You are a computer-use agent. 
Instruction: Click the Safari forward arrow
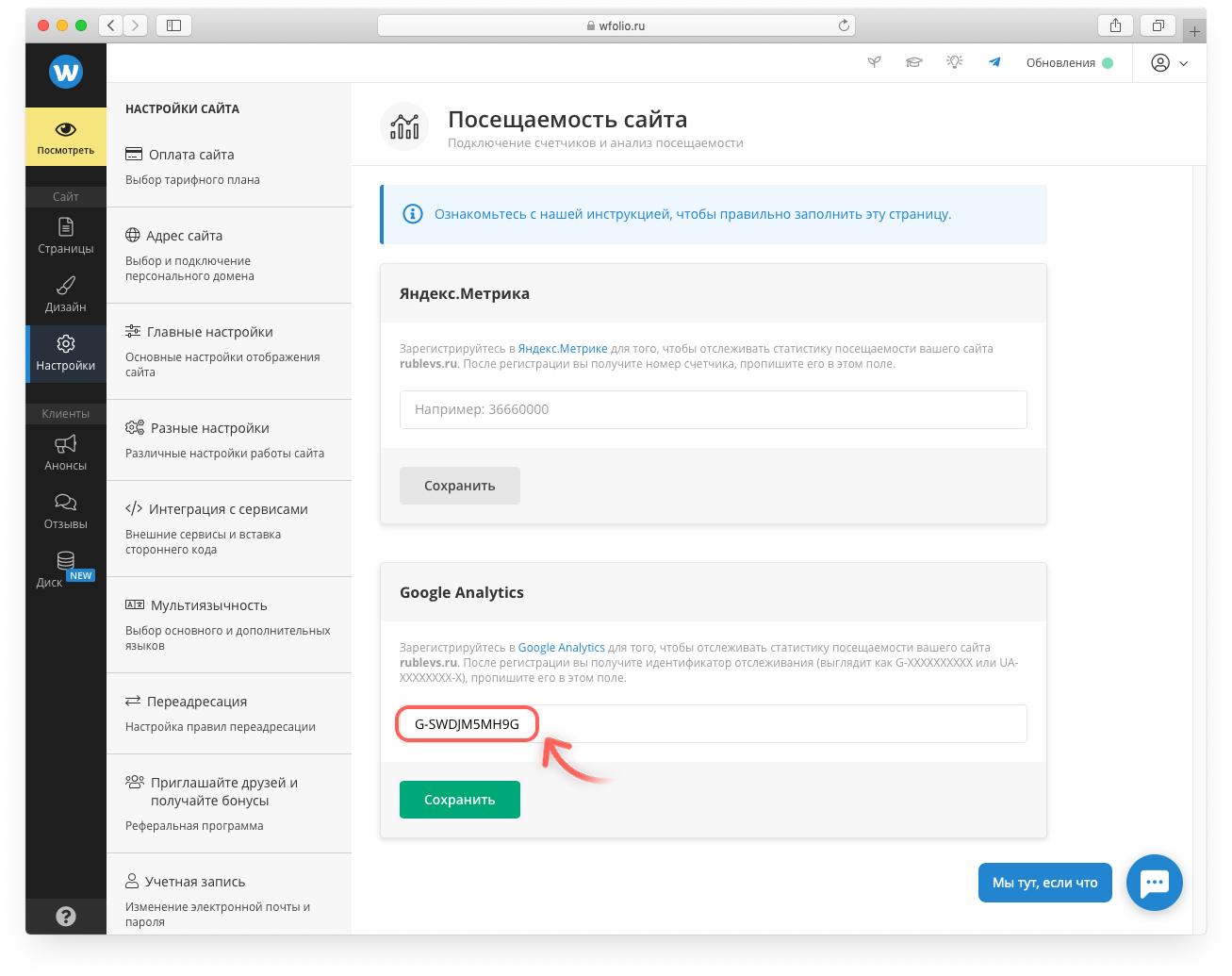coord(136,25)
